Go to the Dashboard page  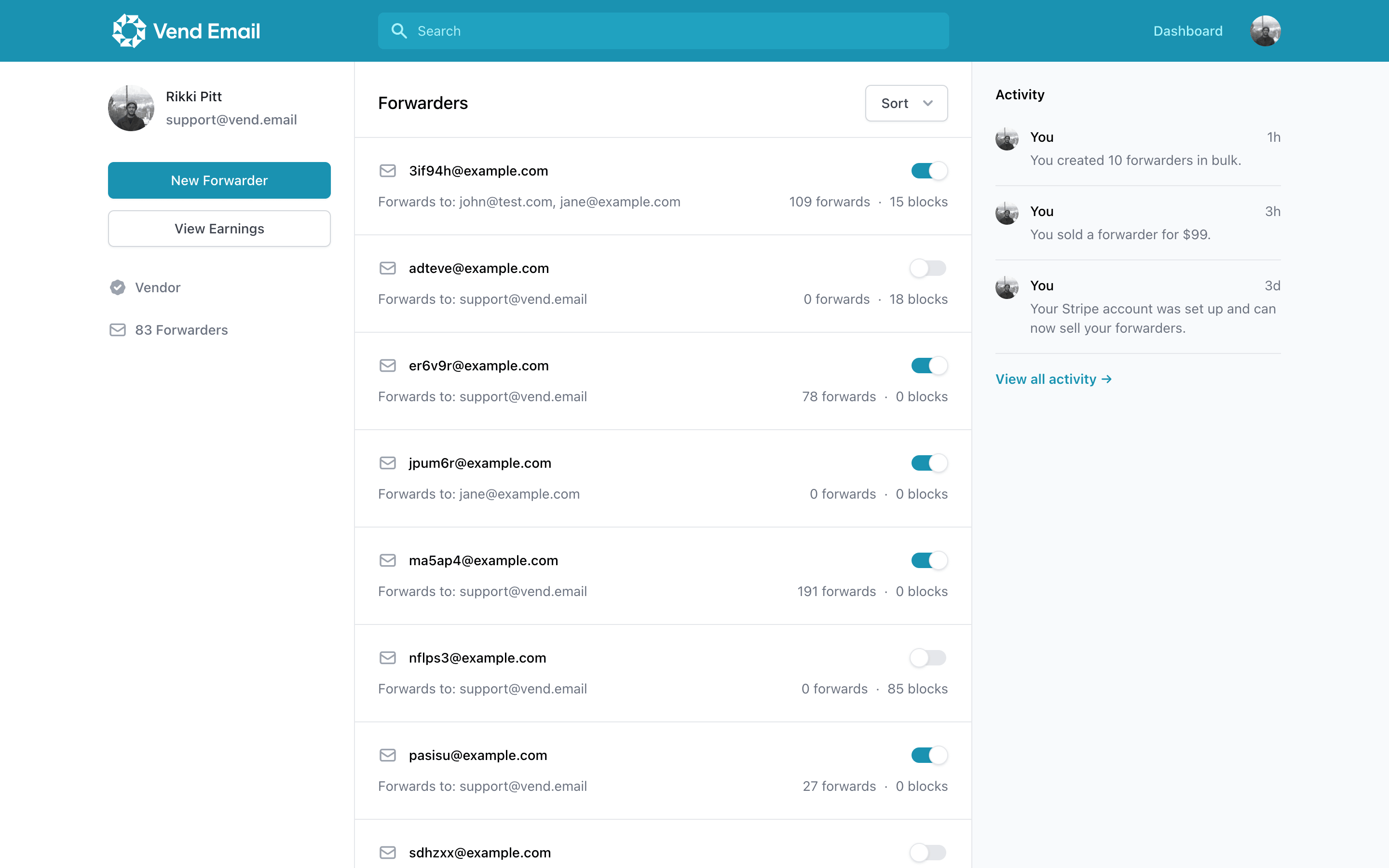[x=1187, y=30]
